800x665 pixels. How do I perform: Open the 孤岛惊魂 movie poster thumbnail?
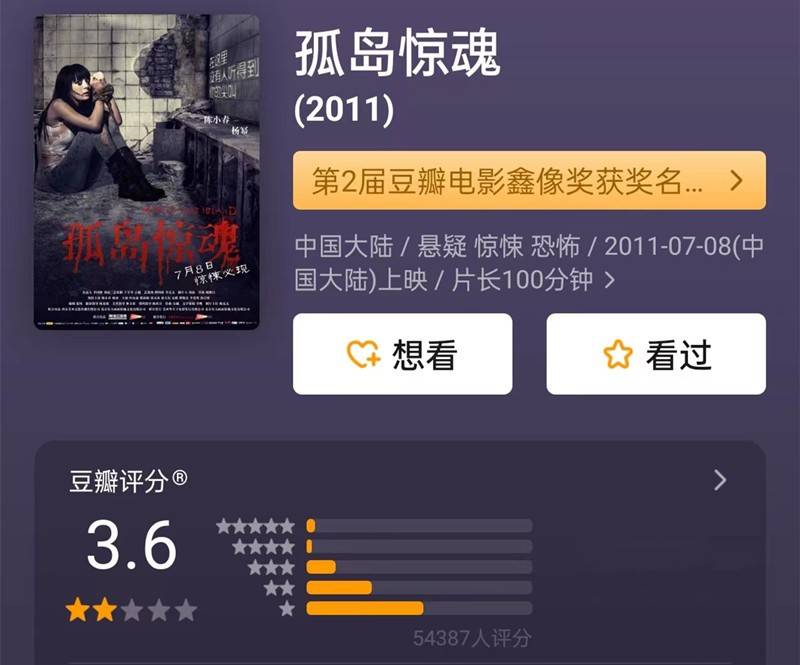tap(146, 172)
